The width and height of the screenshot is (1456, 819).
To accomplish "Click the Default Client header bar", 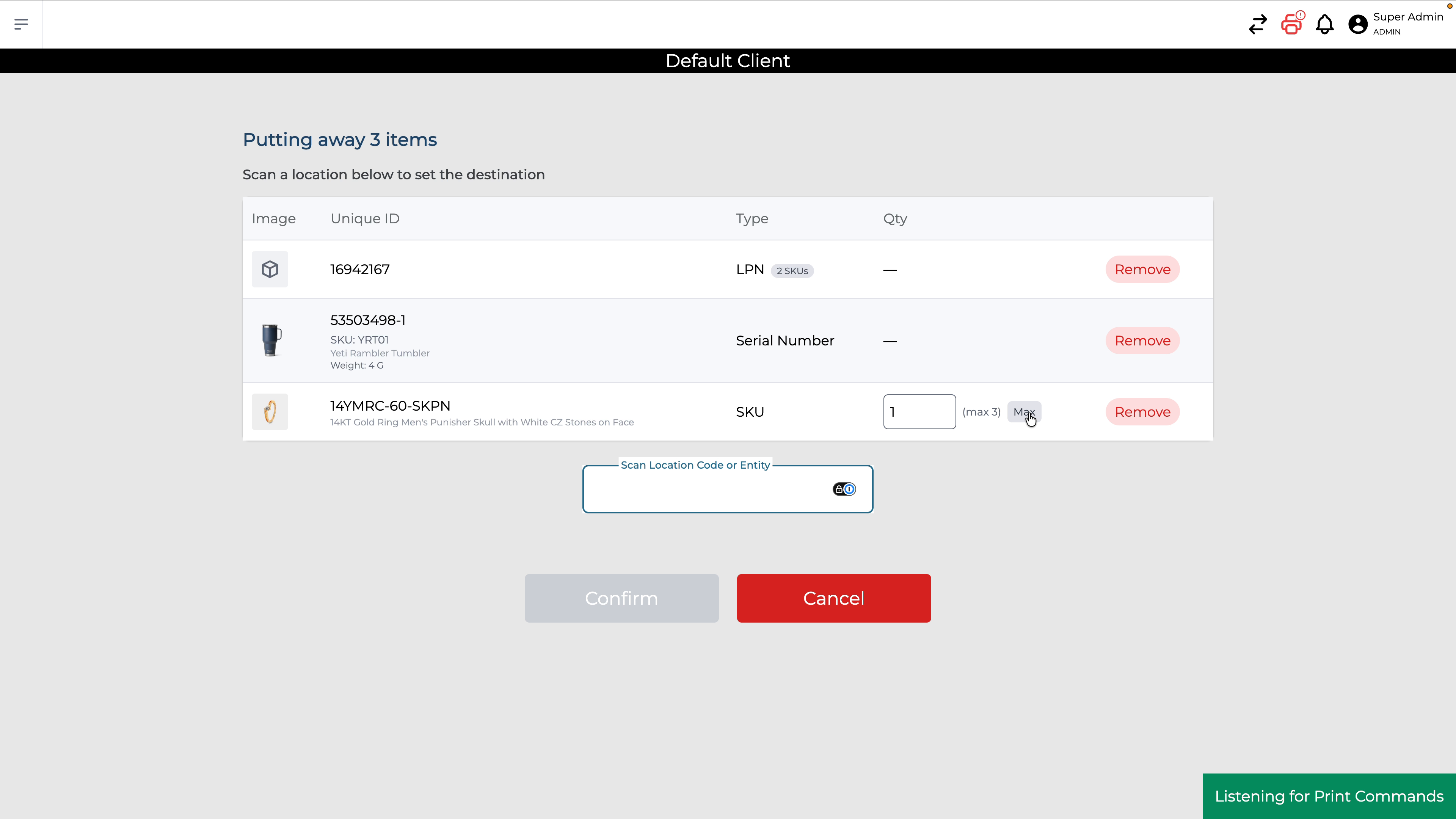I will [728, 61].
